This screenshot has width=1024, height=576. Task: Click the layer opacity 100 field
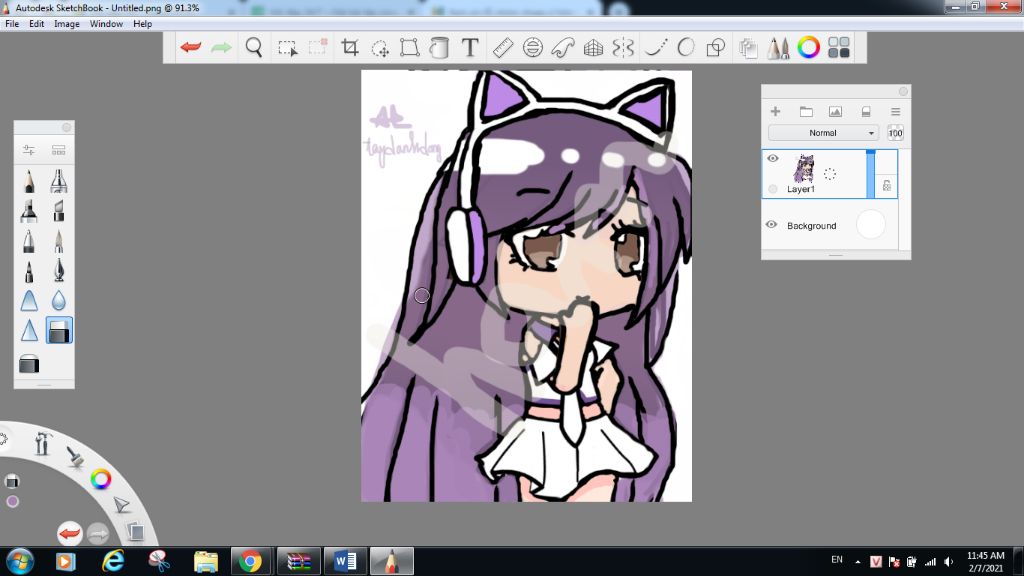coord(895,133)
